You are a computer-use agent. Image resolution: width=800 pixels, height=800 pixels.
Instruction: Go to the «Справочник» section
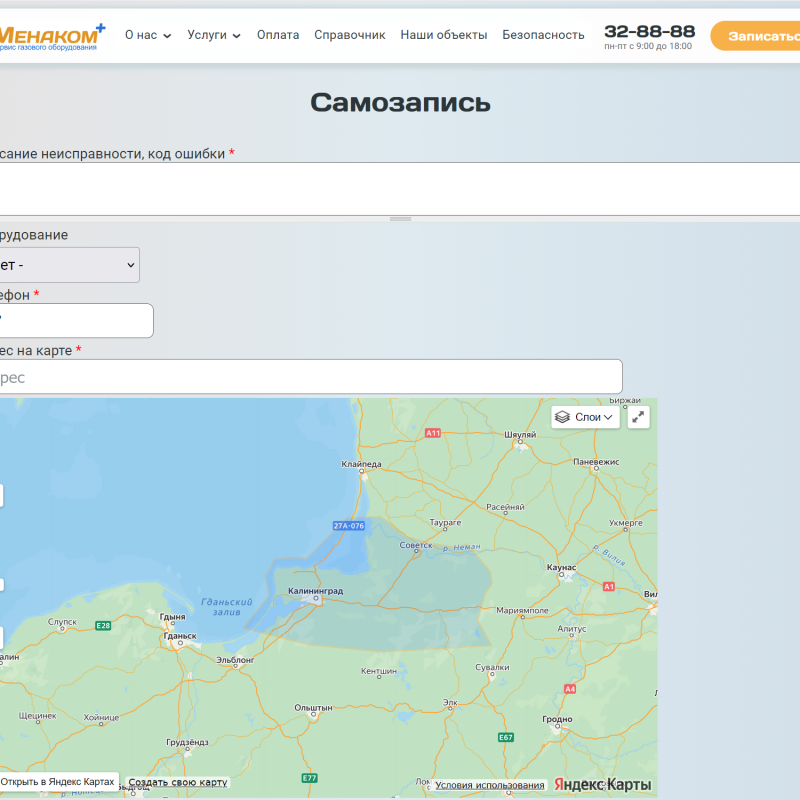[x=349, y=35]
